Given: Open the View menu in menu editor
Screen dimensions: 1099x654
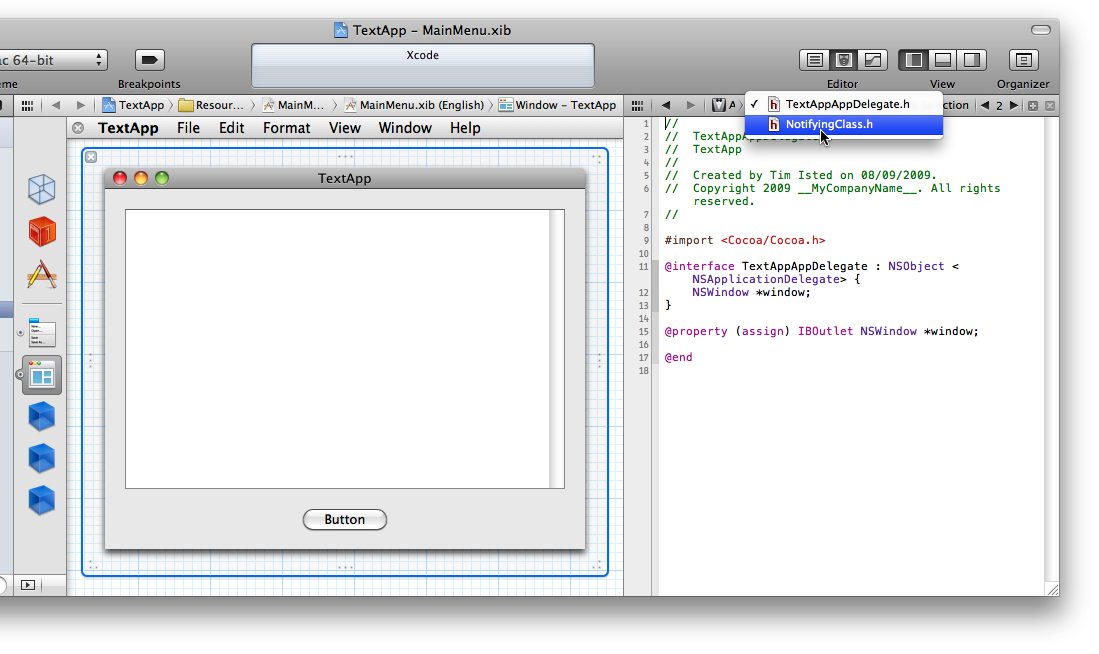Looking at the screenshot, I should click(x=345, y=128).
